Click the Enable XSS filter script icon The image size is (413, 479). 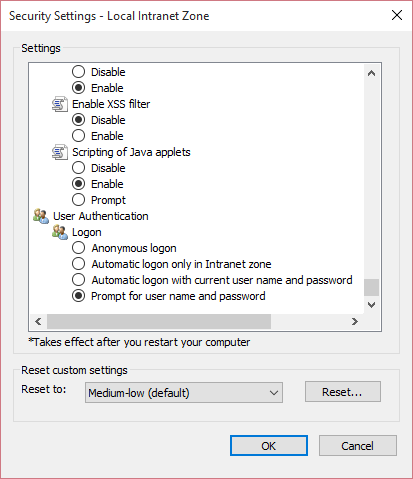[x=60, y=104]
